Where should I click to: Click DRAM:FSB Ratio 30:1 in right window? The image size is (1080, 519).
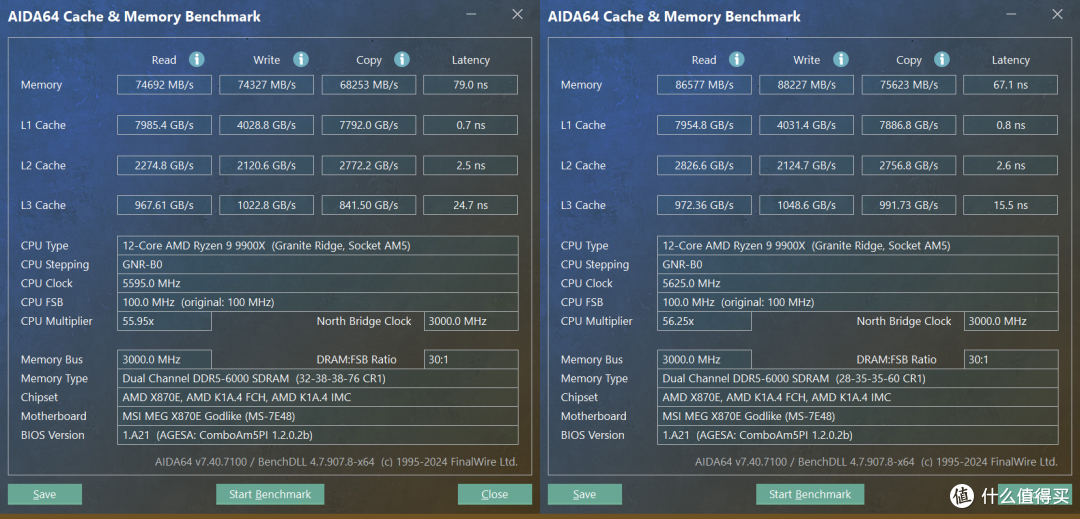tap(1011, 359)
